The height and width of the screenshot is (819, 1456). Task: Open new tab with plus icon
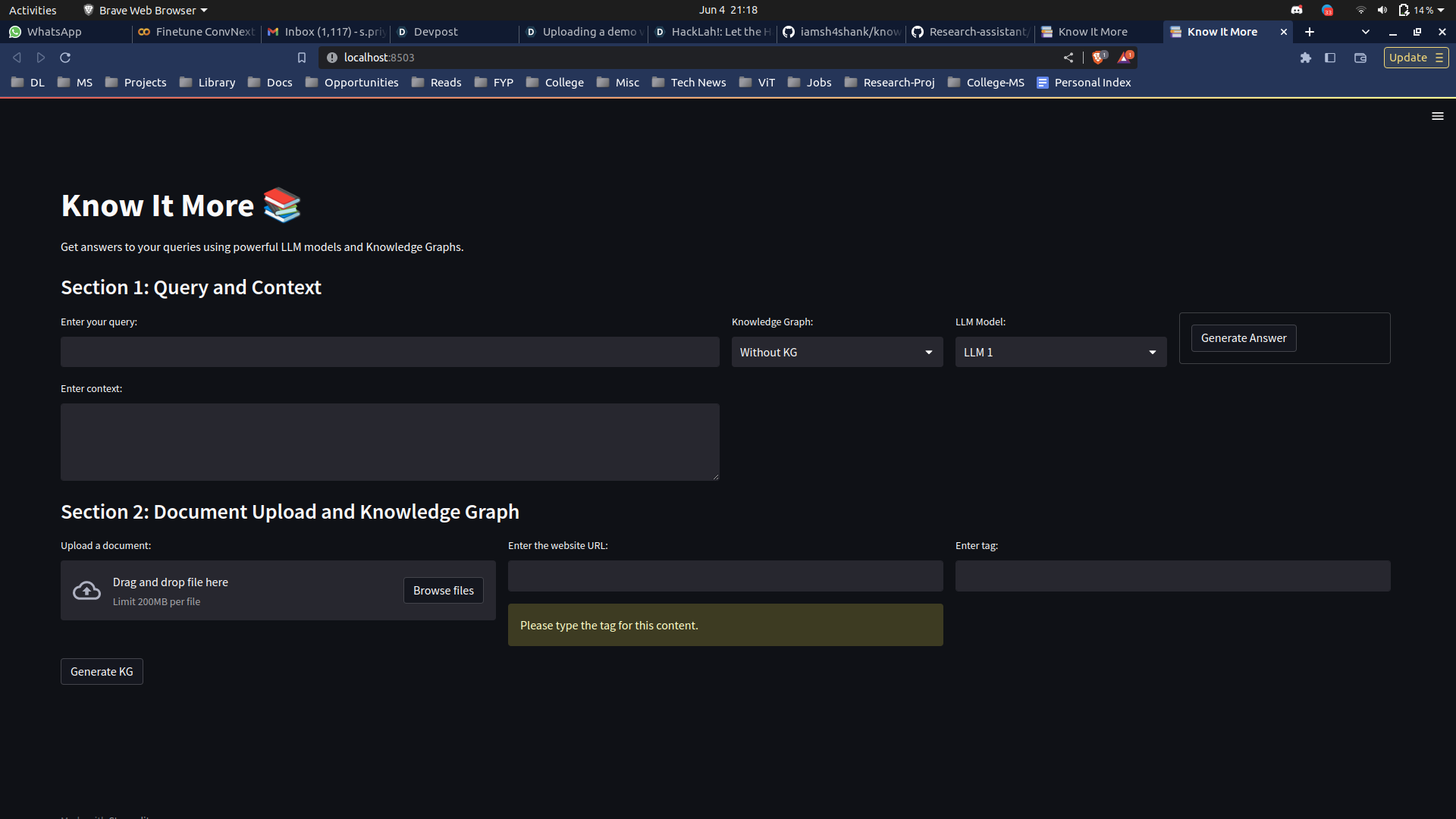click(1310, 32)
